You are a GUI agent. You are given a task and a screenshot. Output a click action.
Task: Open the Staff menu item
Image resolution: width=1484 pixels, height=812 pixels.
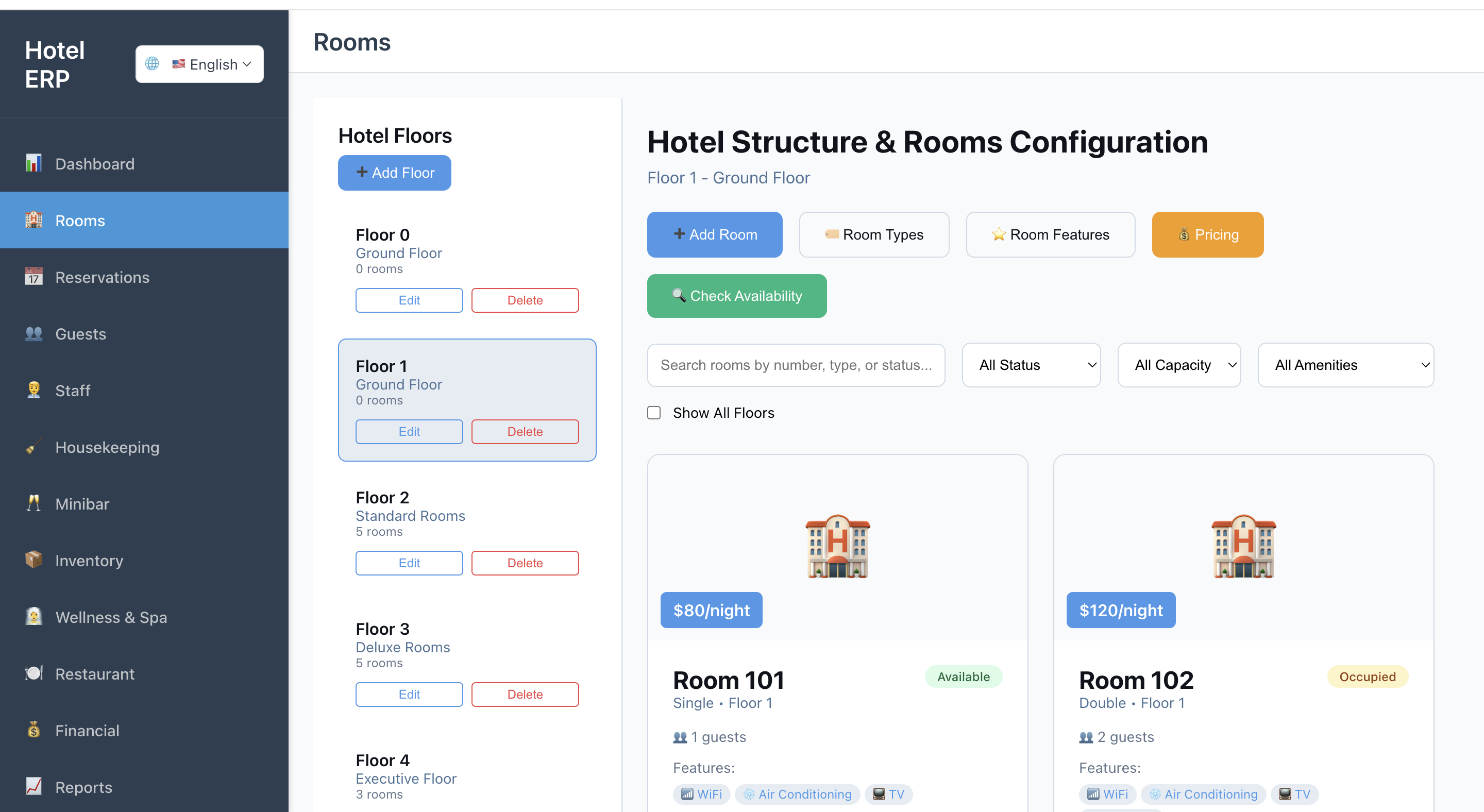(x=73, y=391)
